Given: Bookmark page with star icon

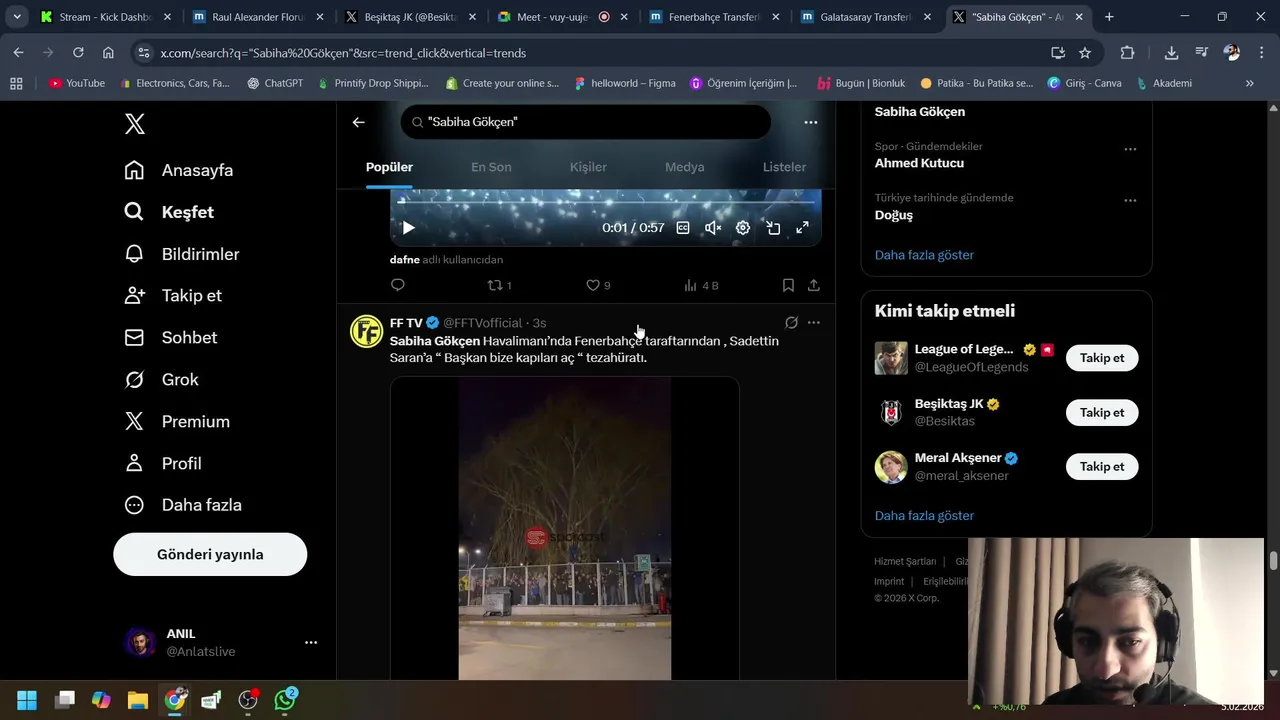Looking at the screenshot, I should point(1085,53).
